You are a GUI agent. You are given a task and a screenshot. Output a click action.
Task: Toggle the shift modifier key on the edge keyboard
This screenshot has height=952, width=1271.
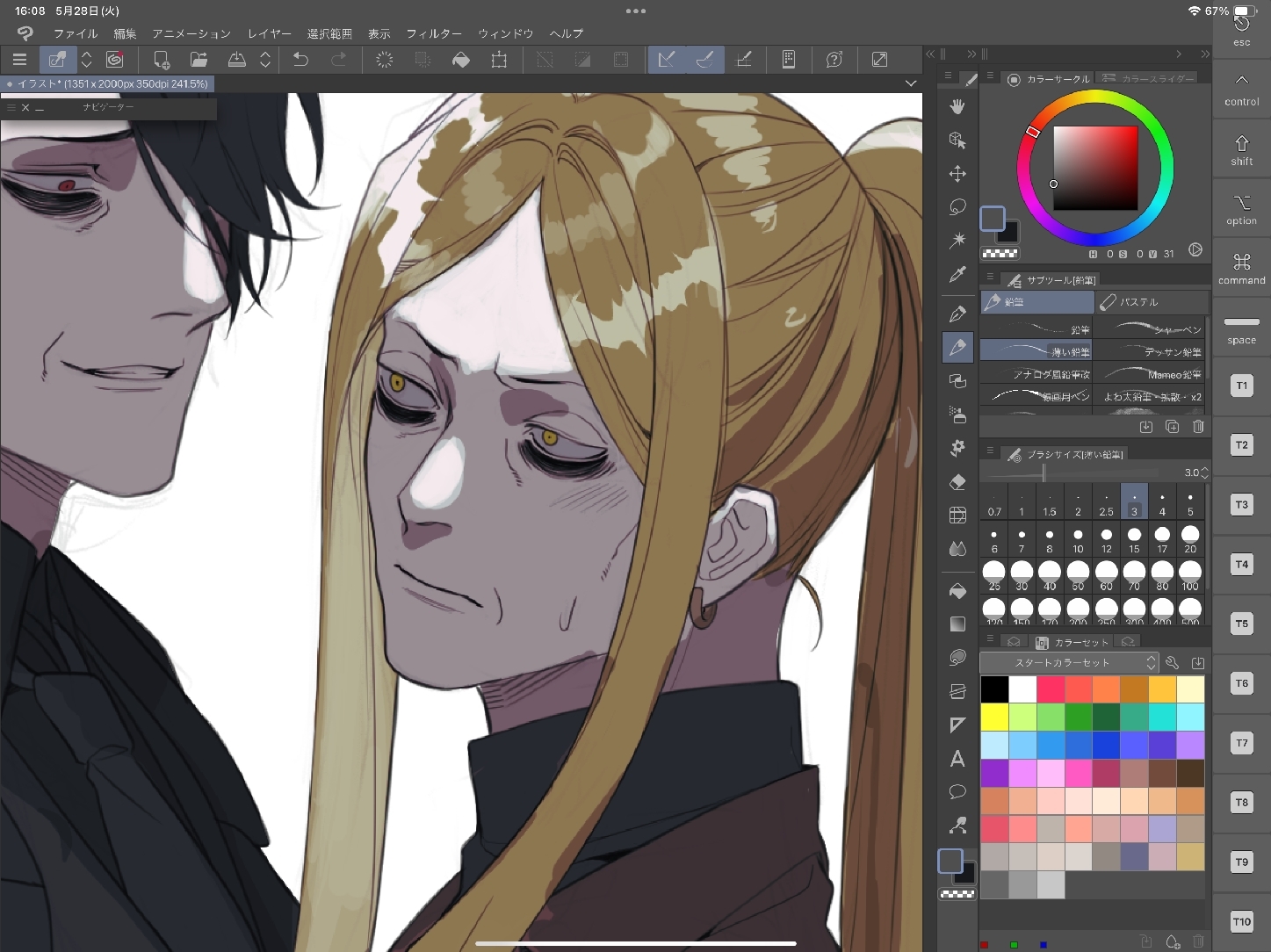click(1241, 149)
